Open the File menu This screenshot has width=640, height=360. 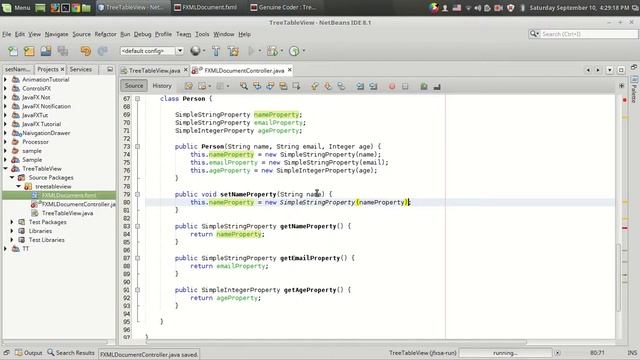pos(7,34)
